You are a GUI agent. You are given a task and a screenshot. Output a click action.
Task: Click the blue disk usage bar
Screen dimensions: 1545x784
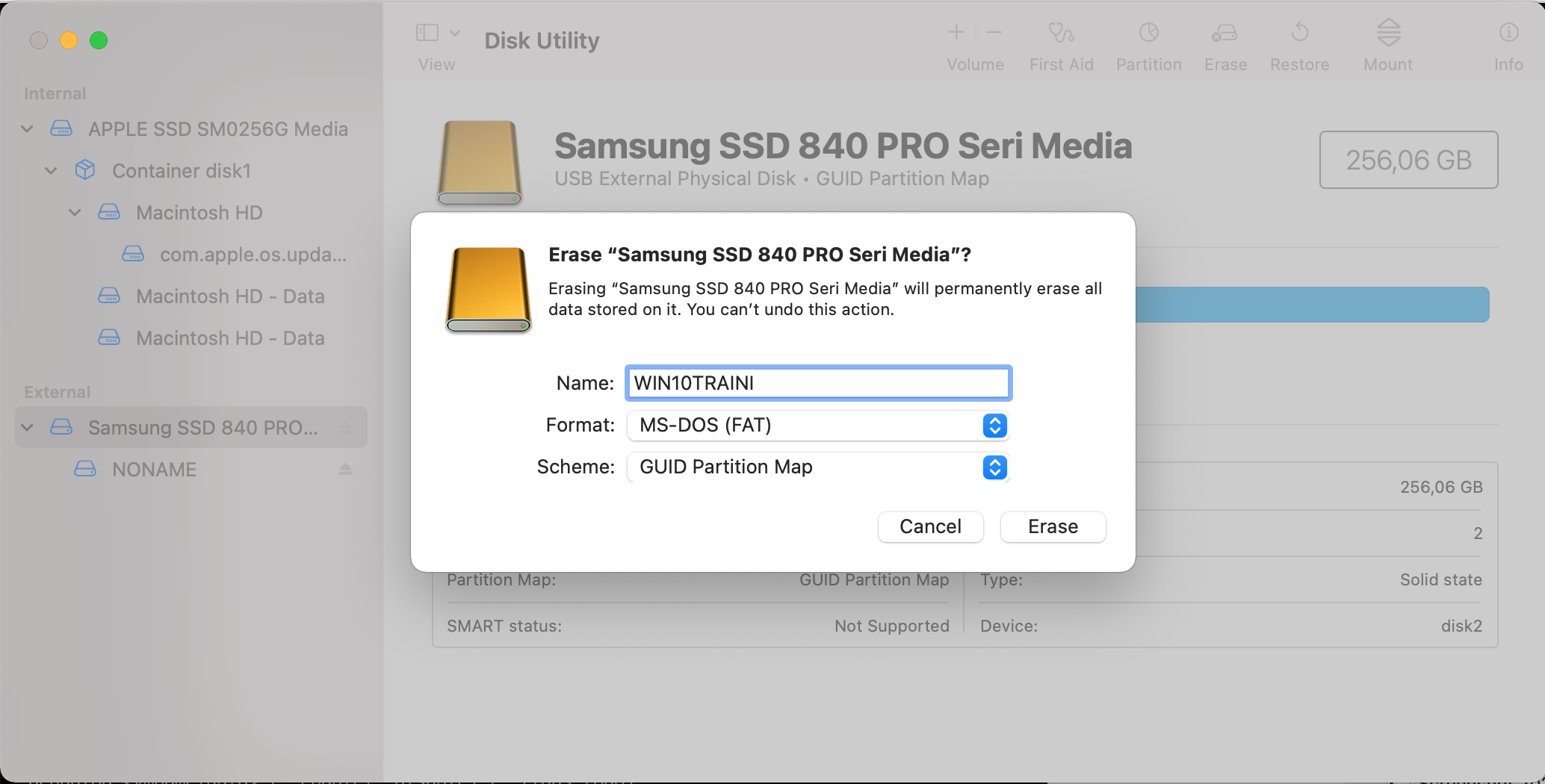coord(1312,305)
